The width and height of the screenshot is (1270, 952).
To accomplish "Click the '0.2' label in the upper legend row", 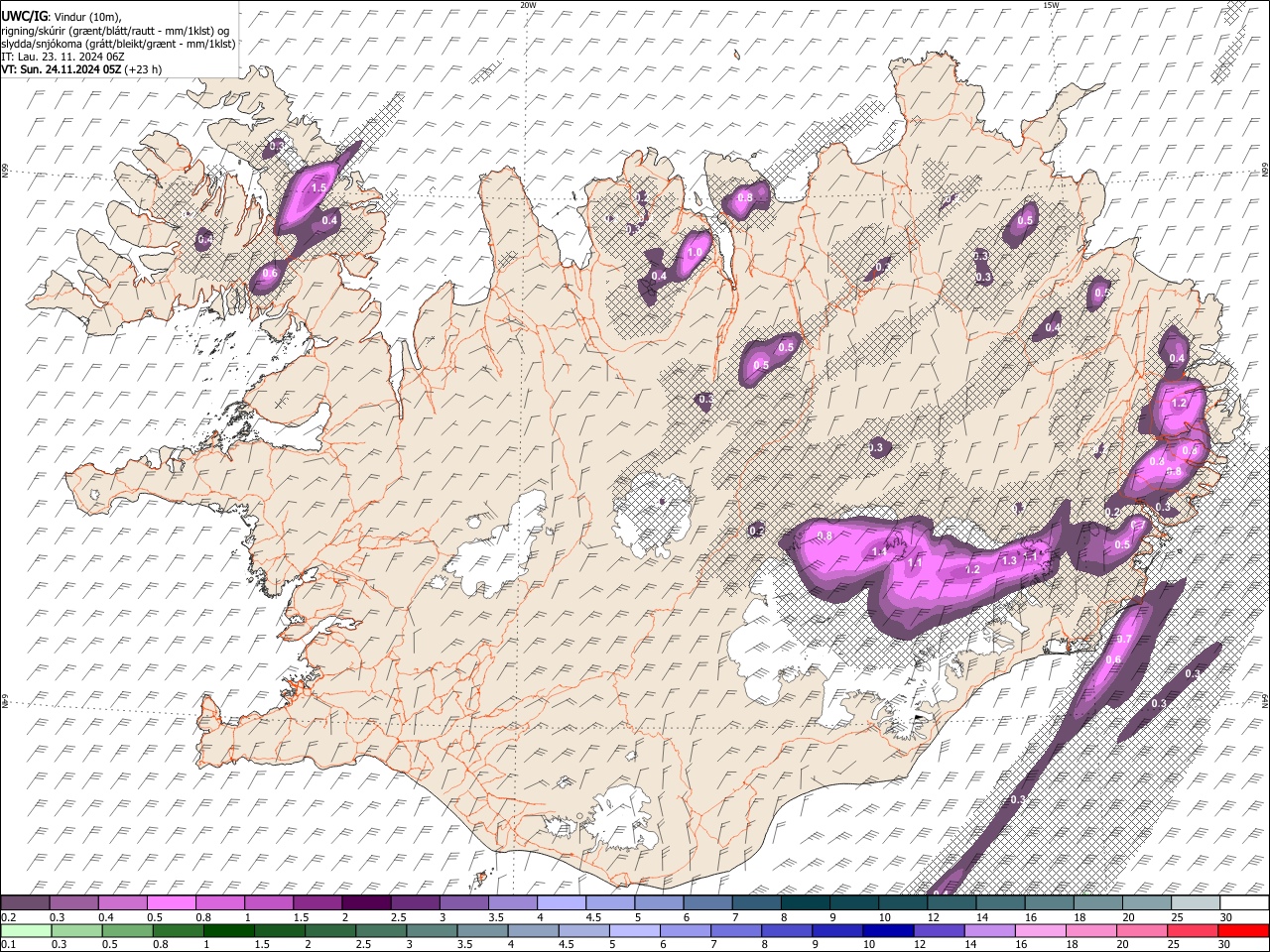I will (x=7, y=917).
